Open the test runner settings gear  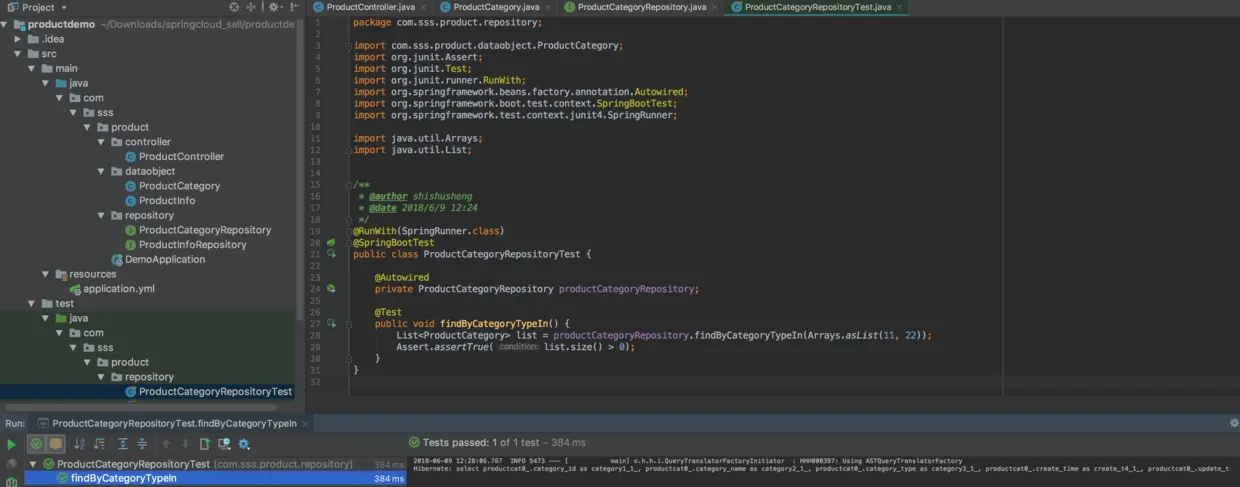click(244, 444)
